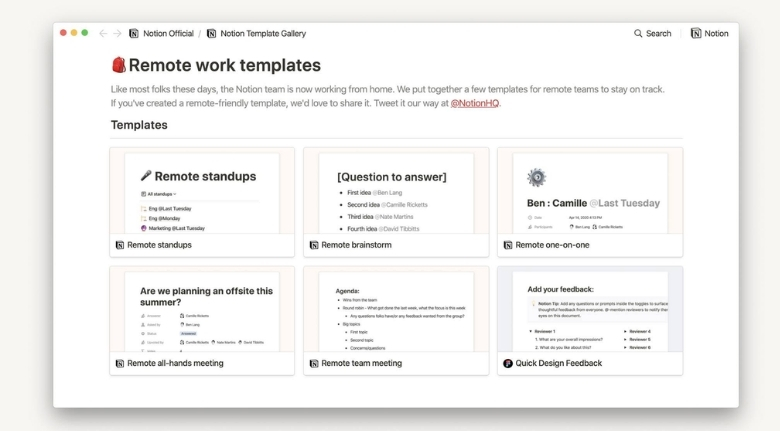Click the back navigation arrow

103,33
